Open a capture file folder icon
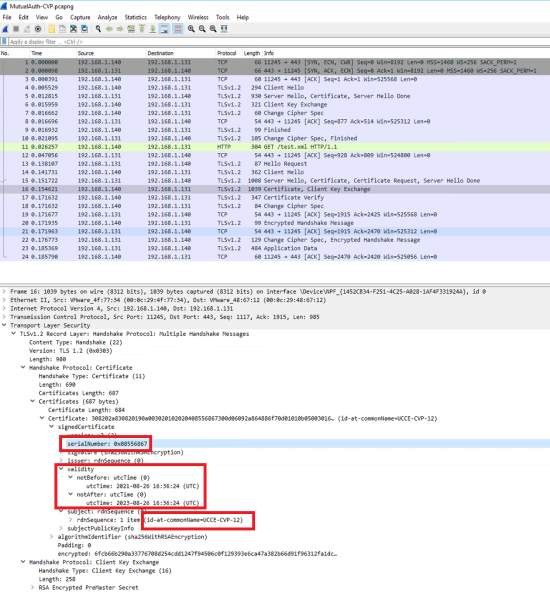 [52, 29]
